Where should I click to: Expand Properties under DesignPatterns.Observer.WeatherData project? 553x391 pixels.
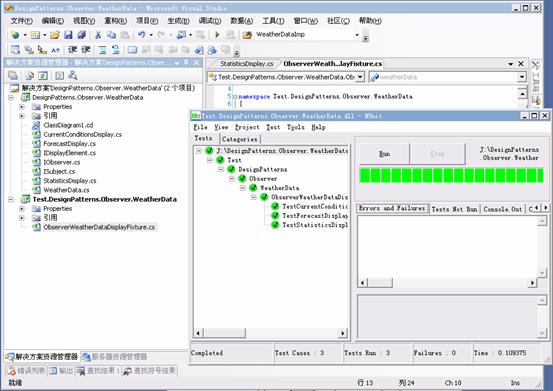(22, 106)
